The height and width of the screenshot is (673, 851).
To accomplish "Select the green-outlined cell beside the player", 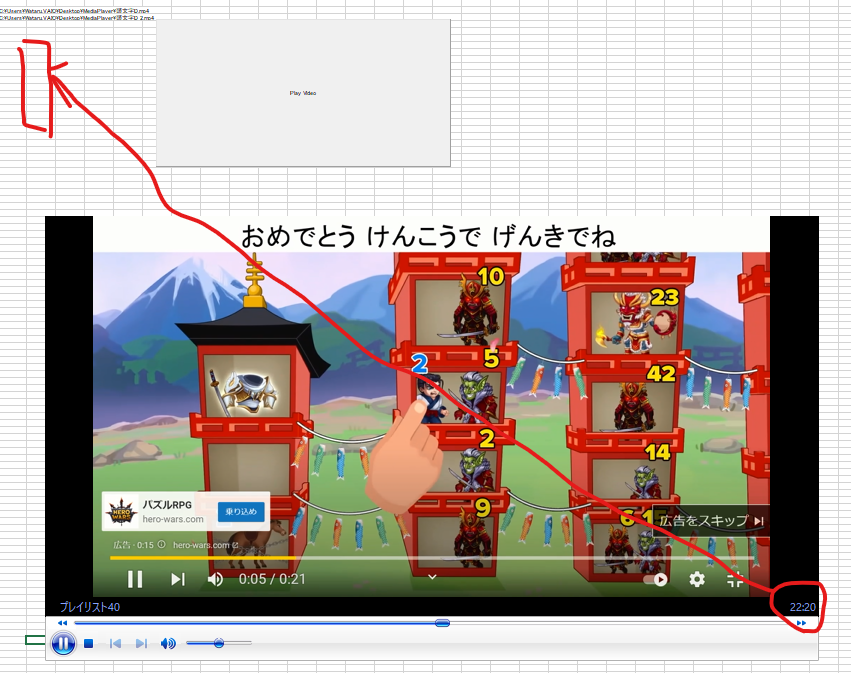I will coord(35,640).
